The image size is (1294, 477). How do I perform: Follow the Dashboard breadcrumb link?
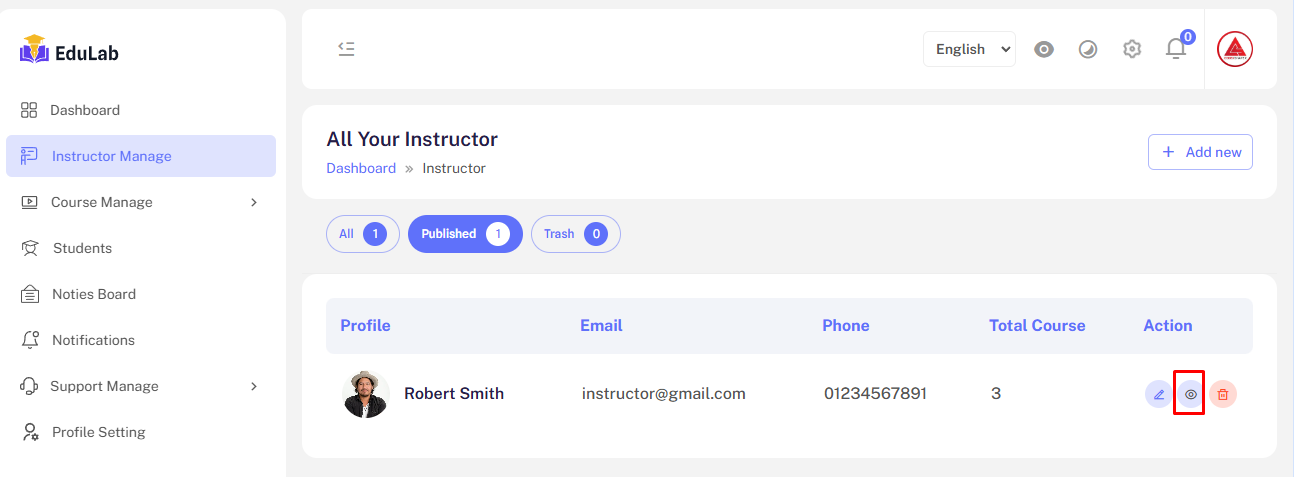click(x=361, y=168)
